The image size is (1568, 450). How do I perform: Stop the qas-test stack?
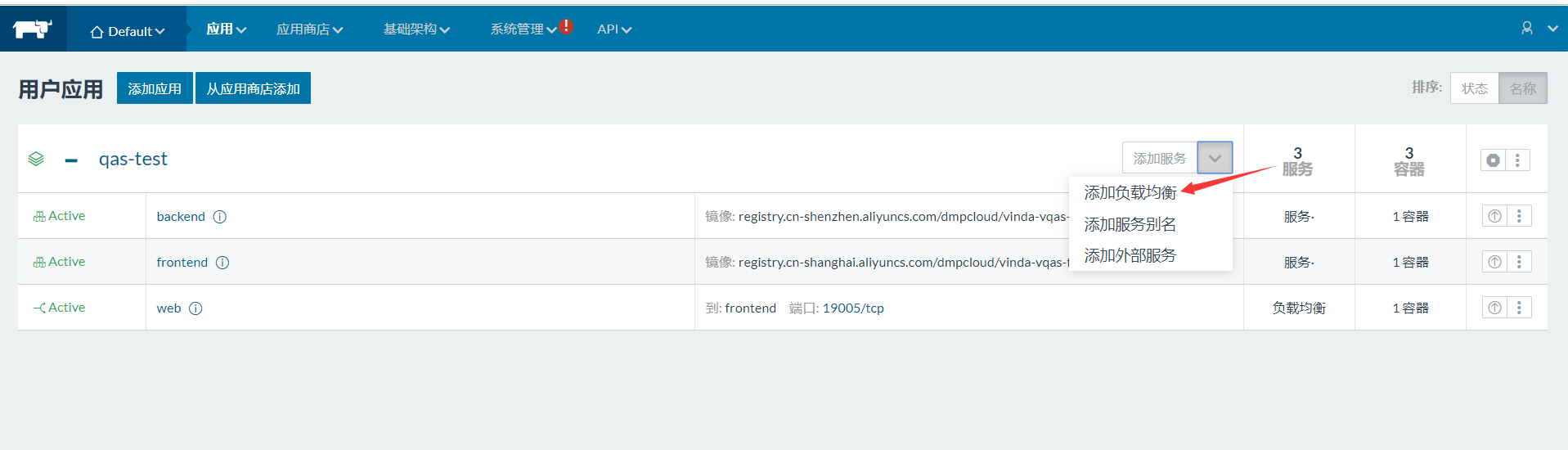1494,160
